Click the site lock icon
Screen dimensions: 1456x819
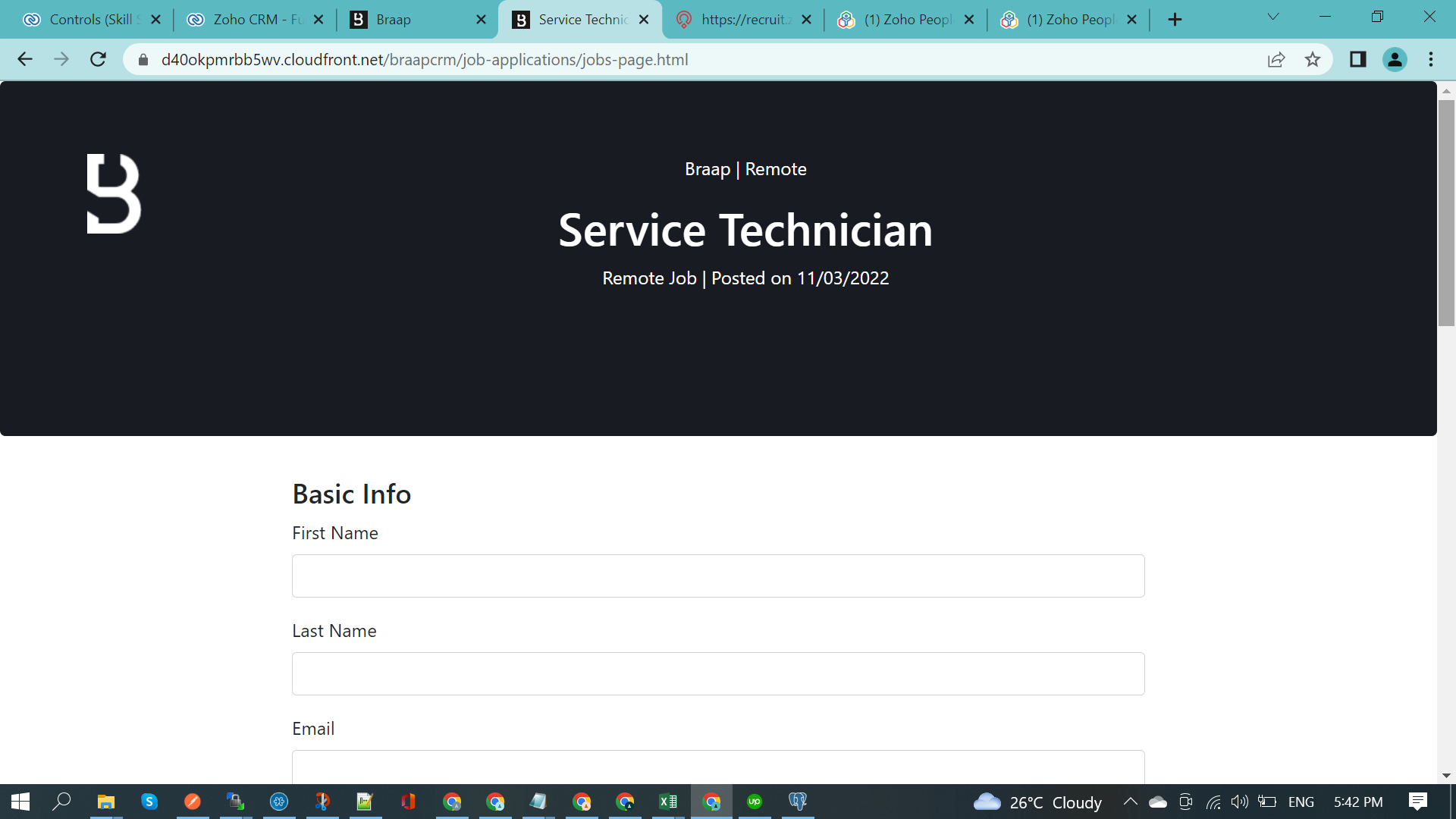pos(143,59)
